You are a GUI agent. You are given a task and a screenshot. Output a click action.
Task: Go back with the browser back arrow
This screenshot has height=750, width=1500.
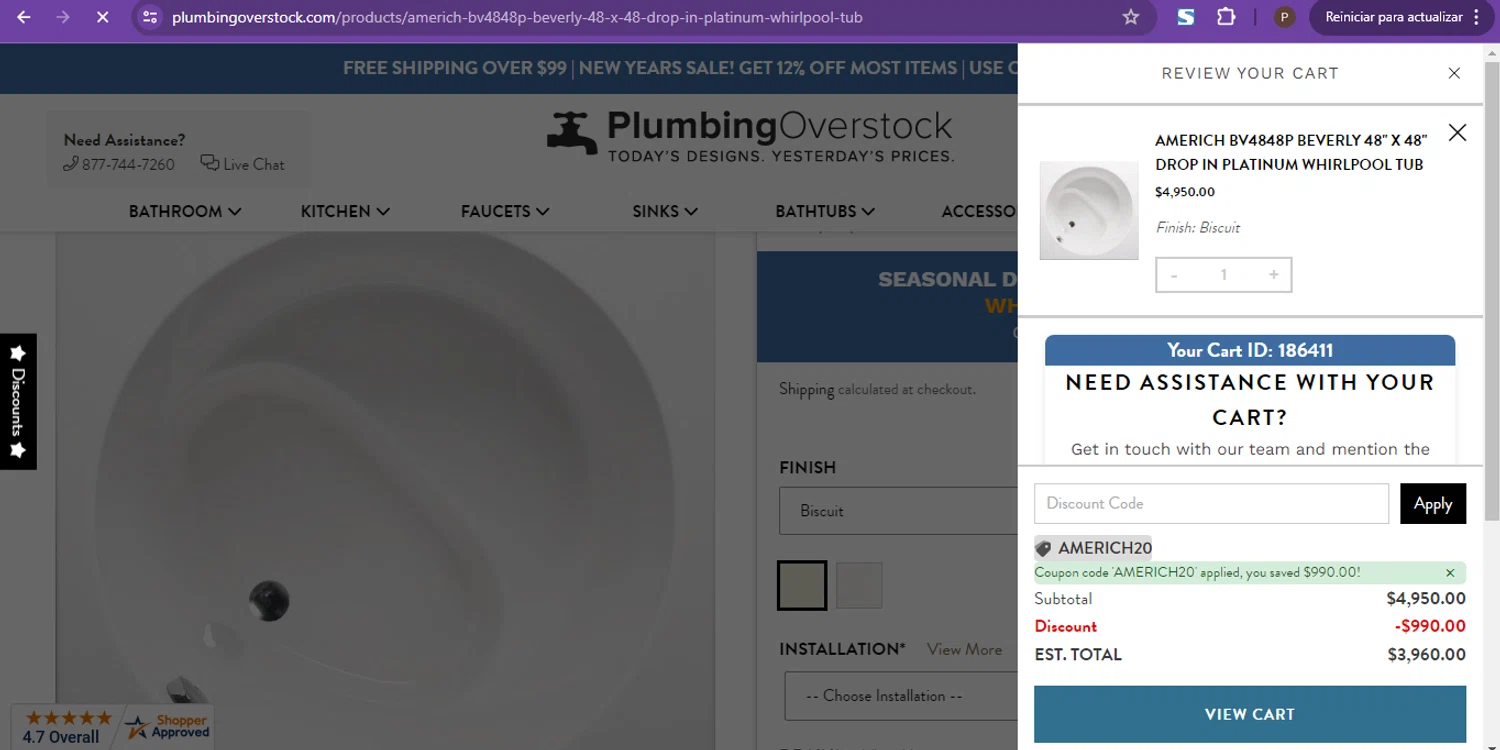point(24,17)
